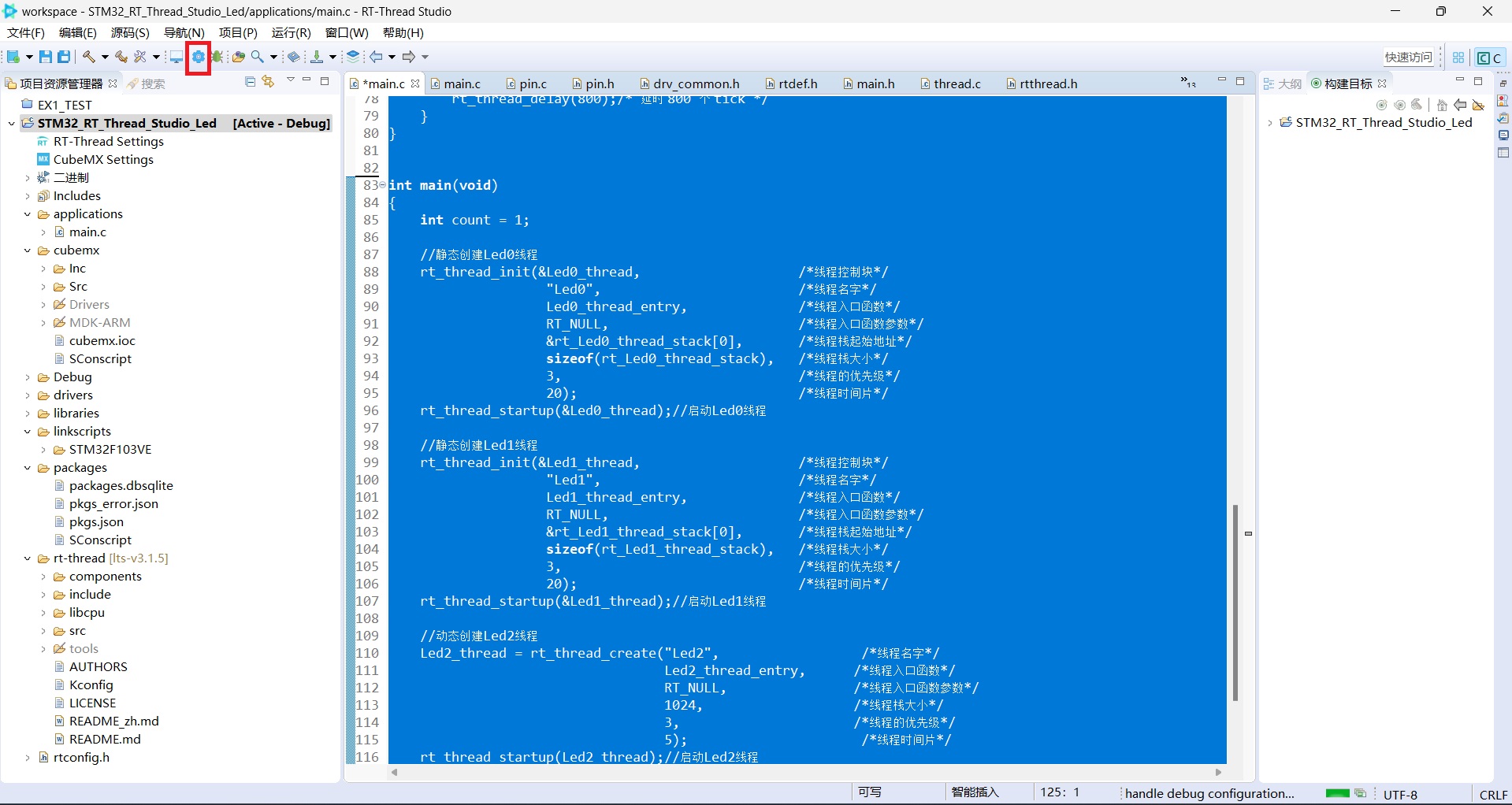The height and width of the screenshot is (805, 1512).
Task: Go back with the blue left arrow
Action: pyautogui.click(x=377, y=57)
